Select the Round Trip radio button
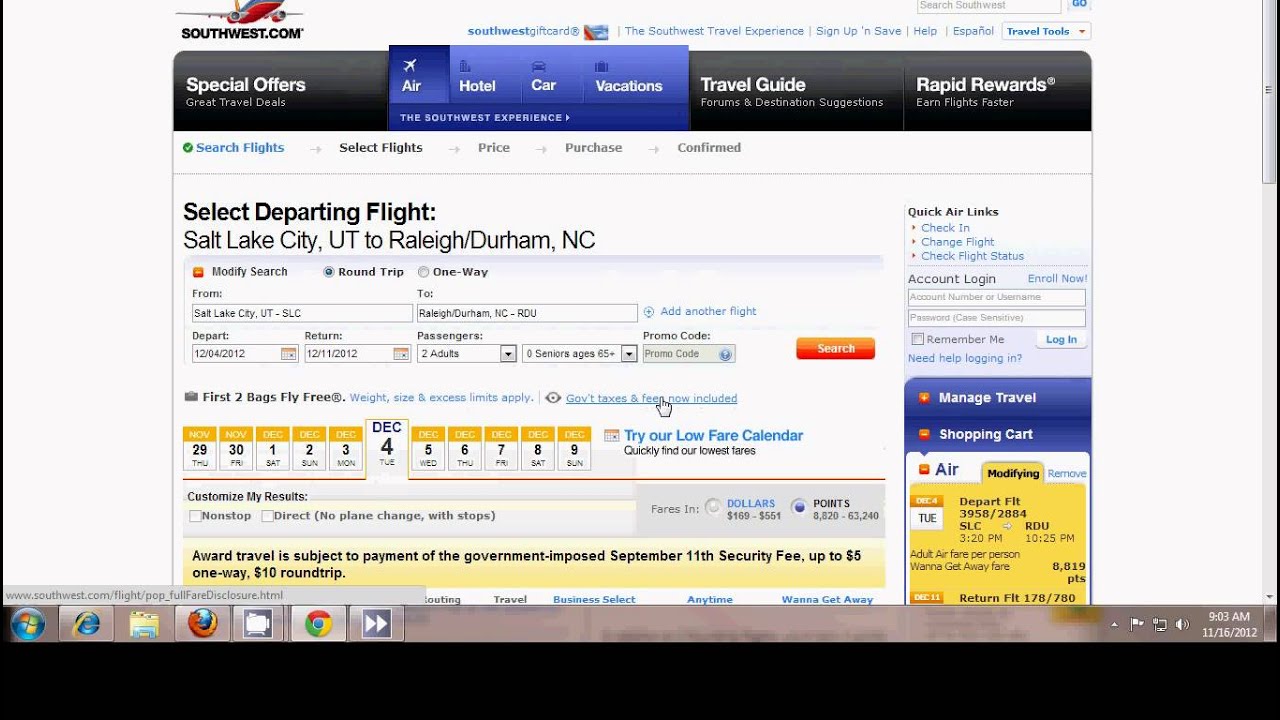 (329, 272)
